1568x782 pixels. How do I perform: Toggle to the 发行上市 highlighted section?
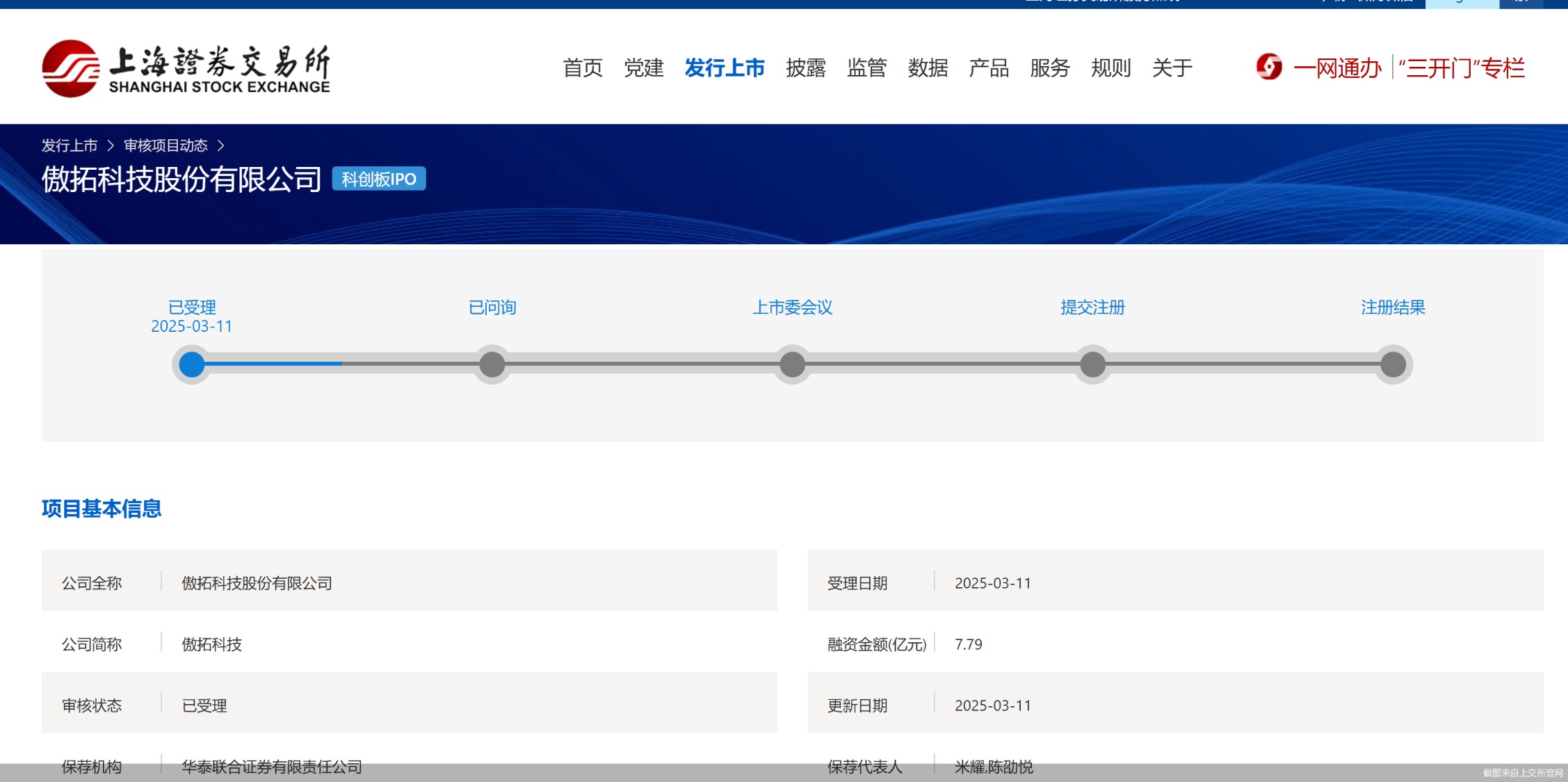tap(725, 67)
